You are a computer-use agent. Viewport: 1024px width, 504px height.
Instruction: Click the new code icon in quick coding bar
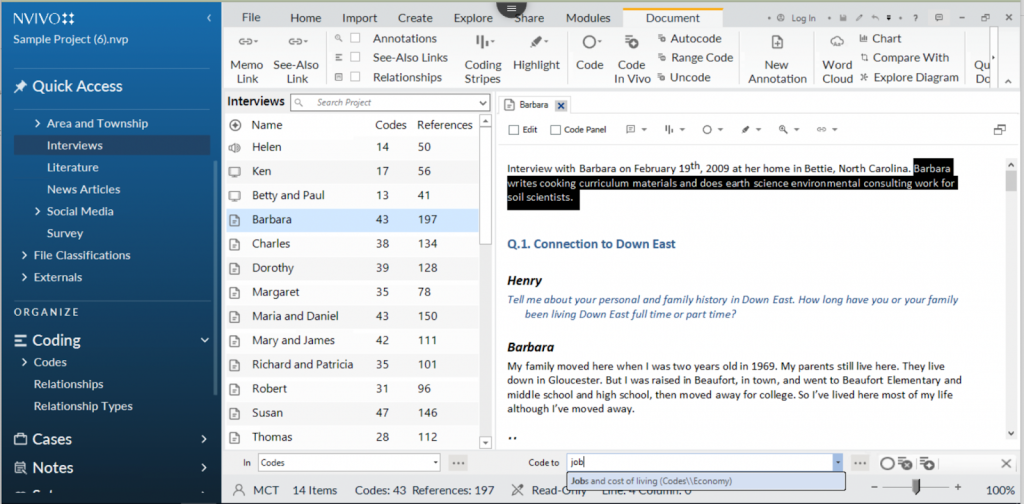(926, 463)
